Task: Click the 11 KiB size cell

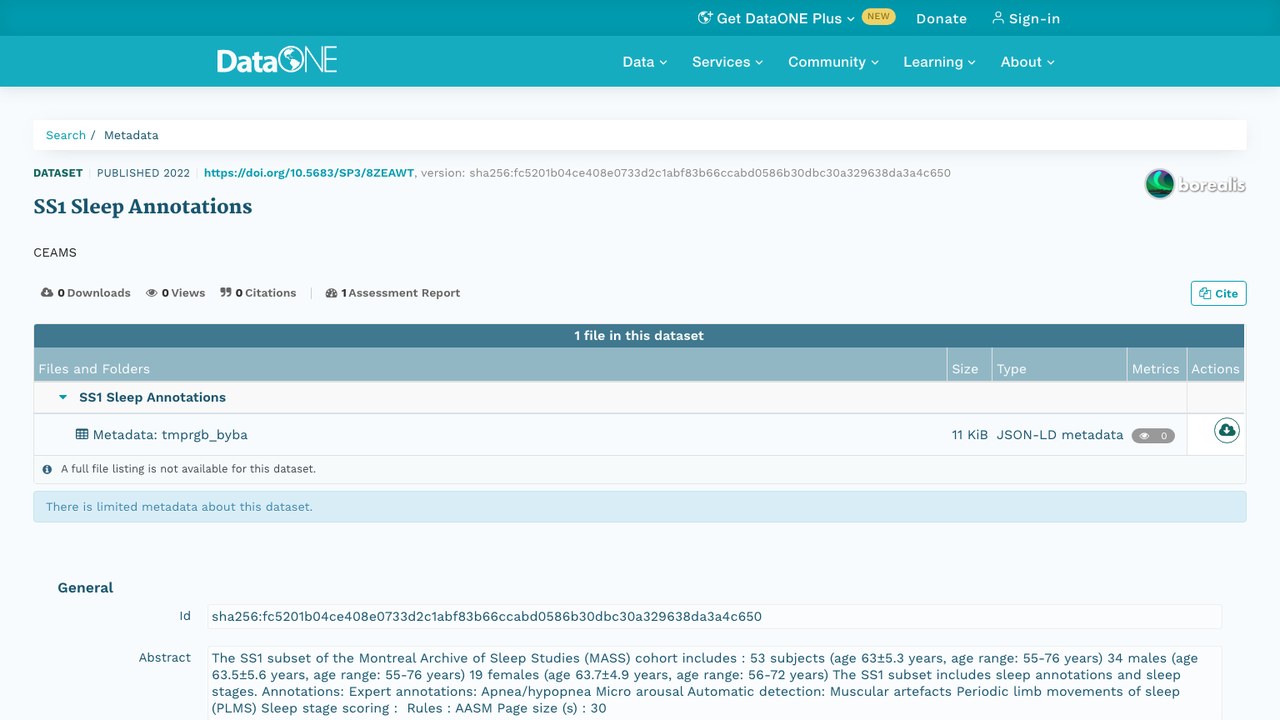Action: pyautogui.click(x=970, y=435)
